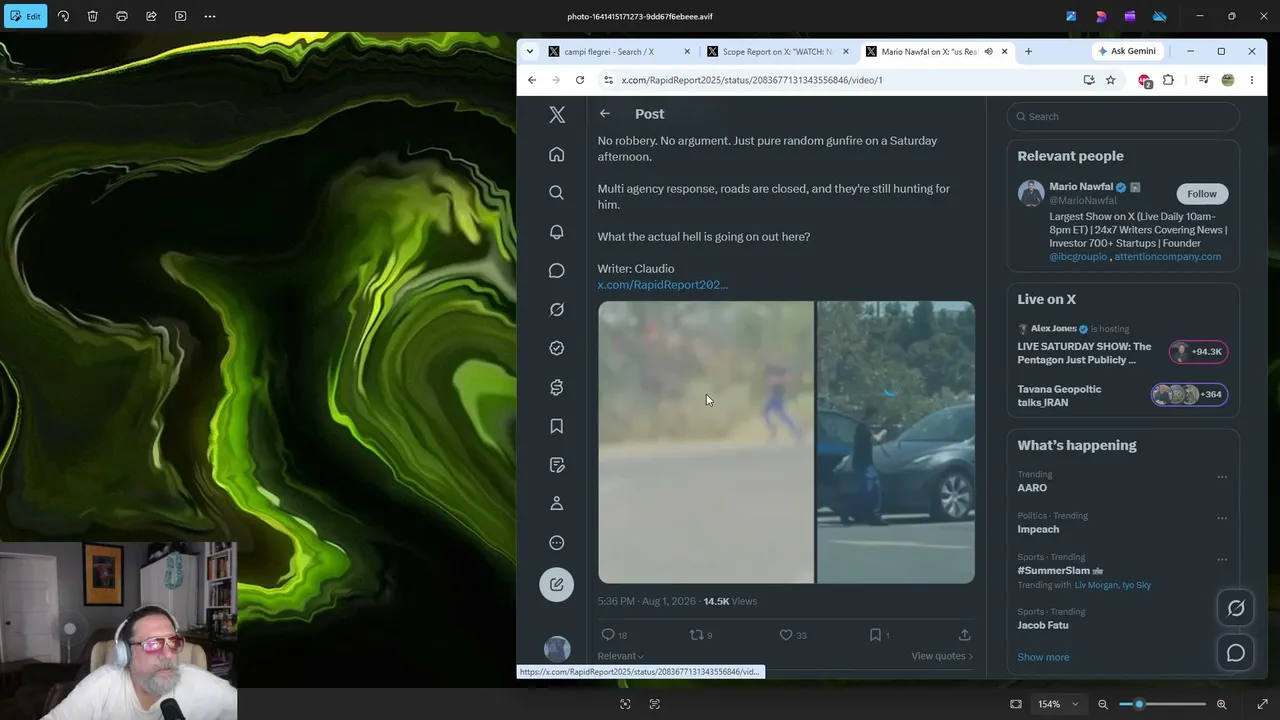Open the Chrome profile avatar
The image size is (1280, 720).
coord(1228,80)
